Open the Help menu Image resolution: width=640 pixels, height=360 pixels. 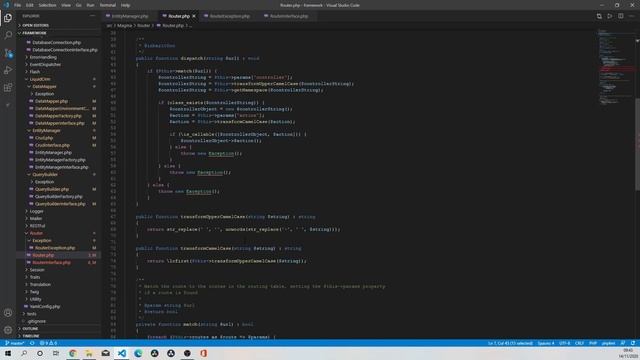(x=125, y=5)
